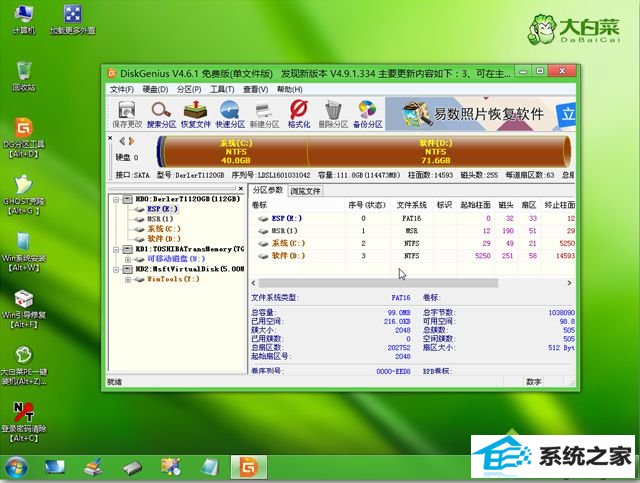Close the tree panel with its x button
The image size is (640, 483).
coord(241,189)
